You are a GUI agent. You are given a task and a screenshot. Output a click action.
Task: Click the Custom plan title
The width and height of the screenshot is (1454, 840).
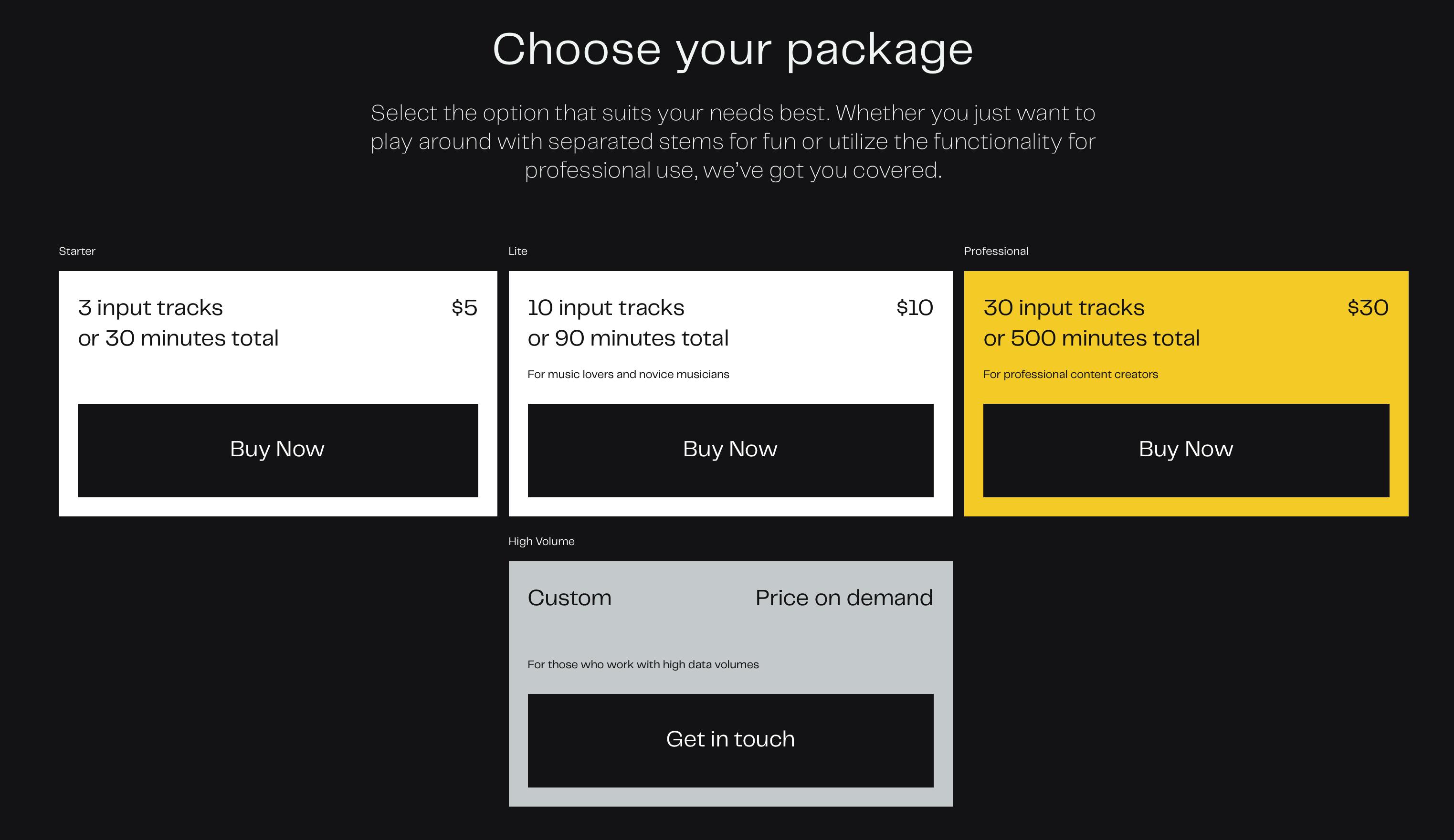tap(569, 598)
